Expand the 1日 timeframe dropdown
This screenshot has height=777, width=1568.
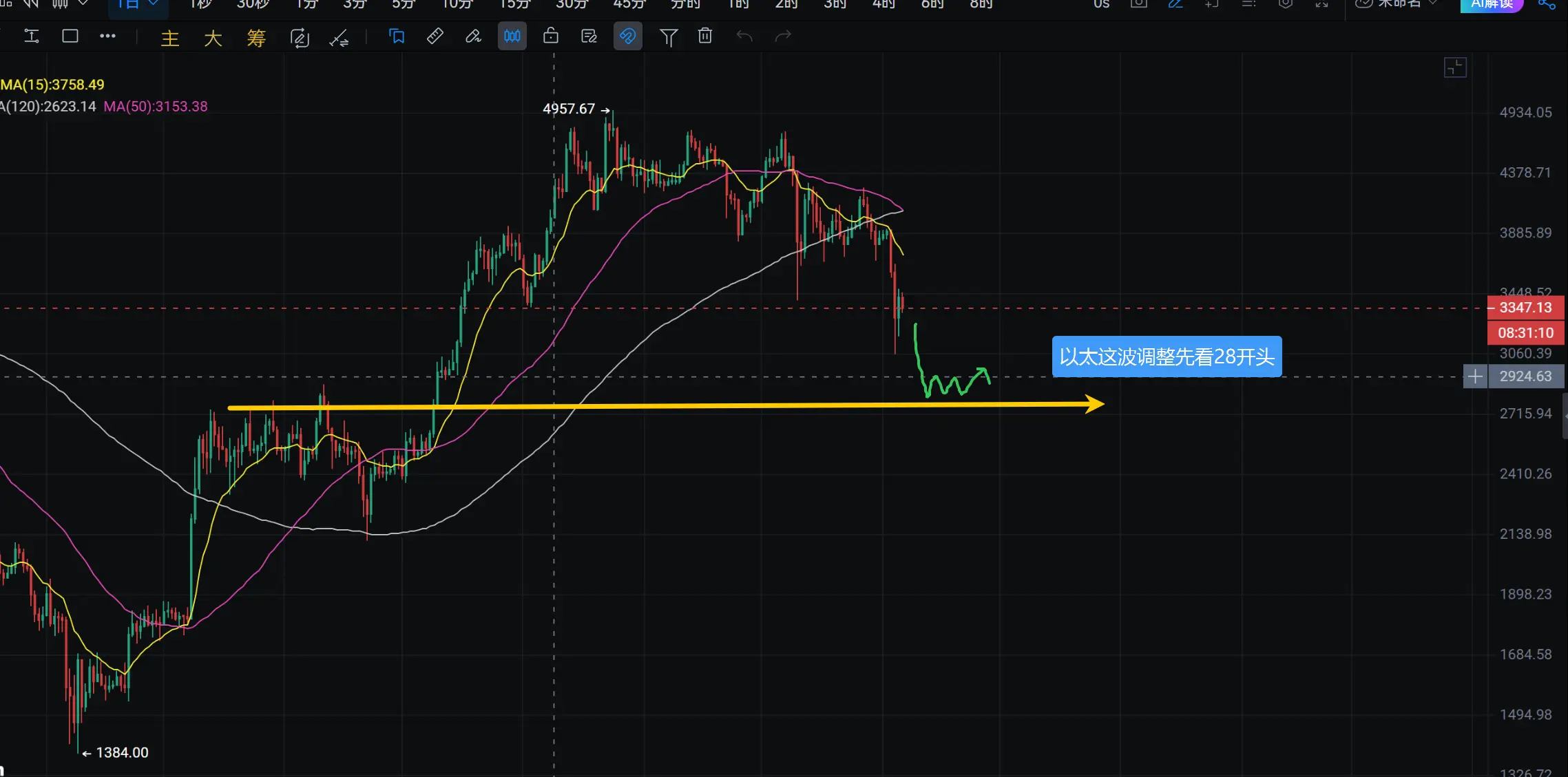(x=138, y=4)
